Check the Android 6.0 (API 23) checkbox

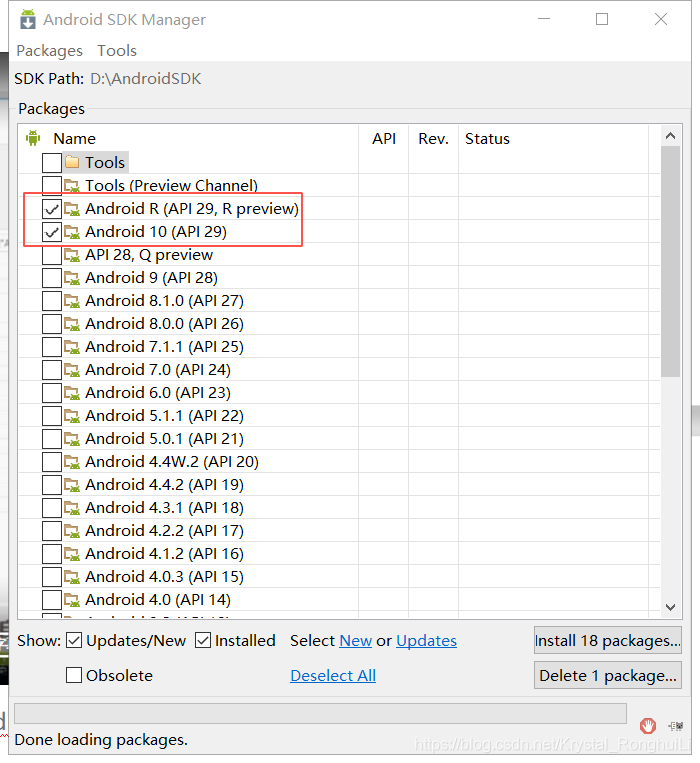pos(52,393)
